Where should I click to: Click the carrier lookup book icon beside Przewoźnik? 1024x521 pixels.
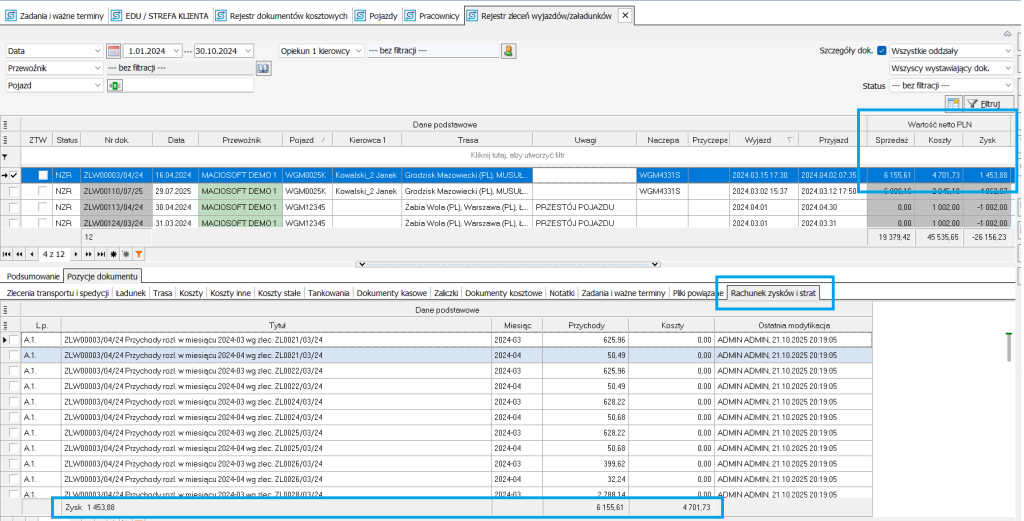click(x=264, y=68)
